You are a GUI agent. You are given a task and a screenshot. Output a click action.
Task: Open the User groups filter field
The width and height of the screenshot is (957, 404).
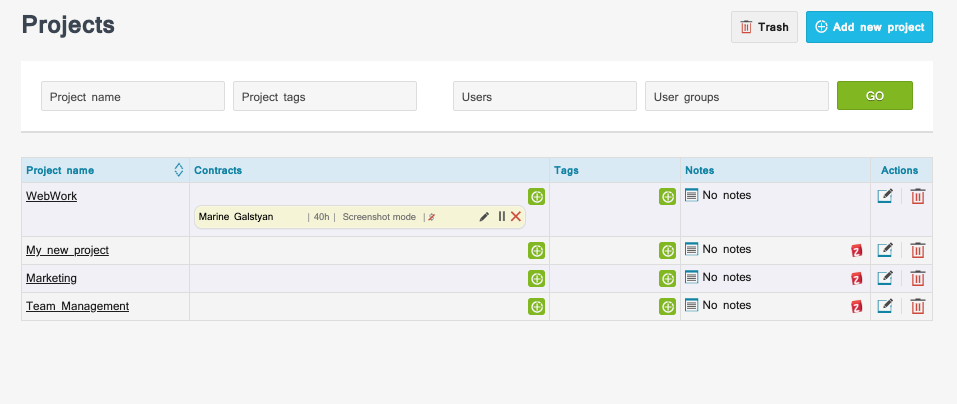pos(736,96)
